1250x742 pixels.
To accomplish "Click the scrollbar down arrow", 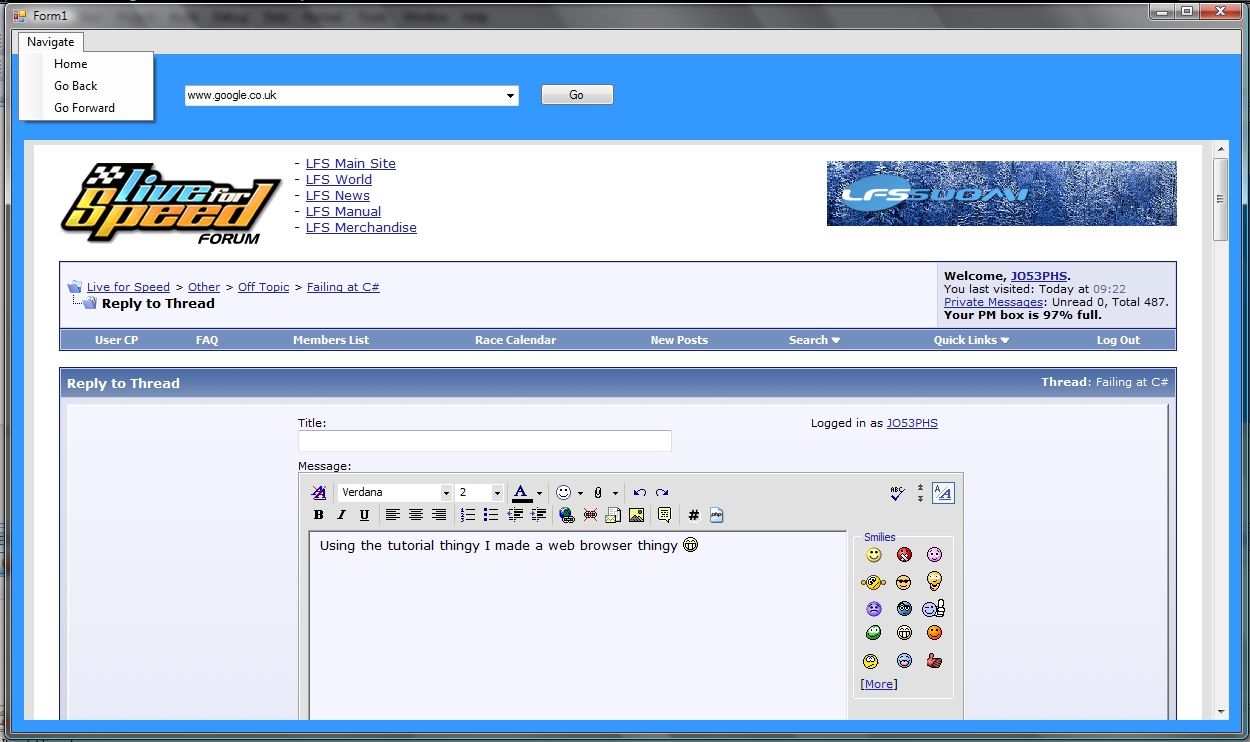I will [x=1221, y=712].
